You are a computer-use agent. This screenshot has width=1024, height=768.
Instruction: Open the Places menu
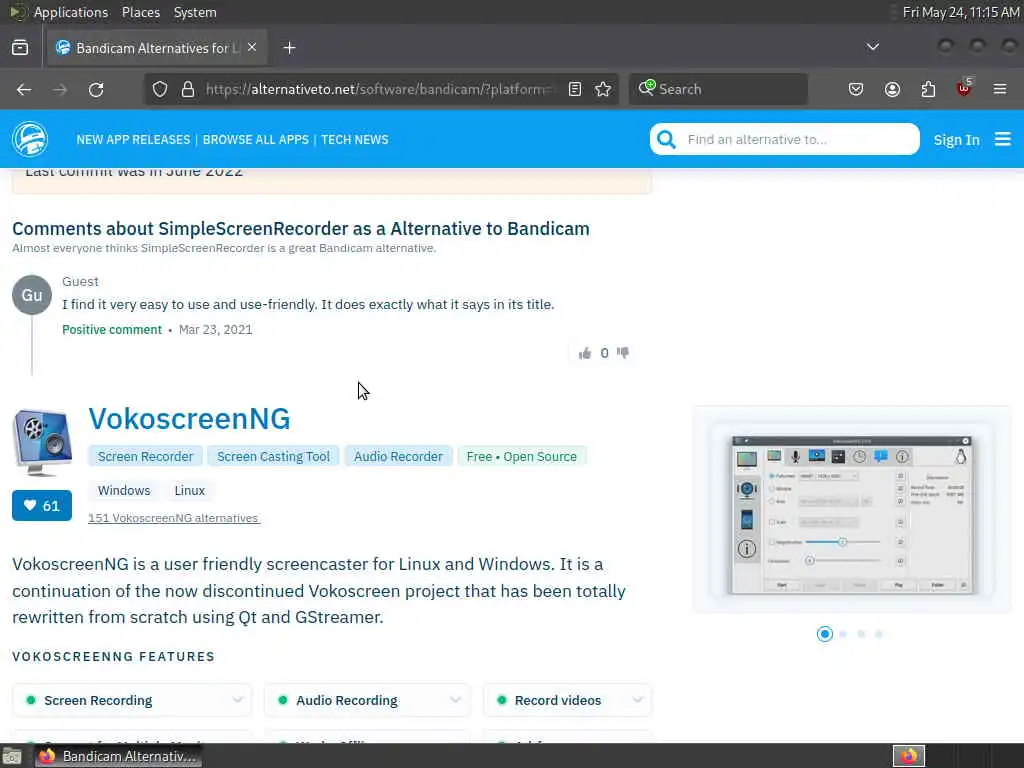click(140, 12)
